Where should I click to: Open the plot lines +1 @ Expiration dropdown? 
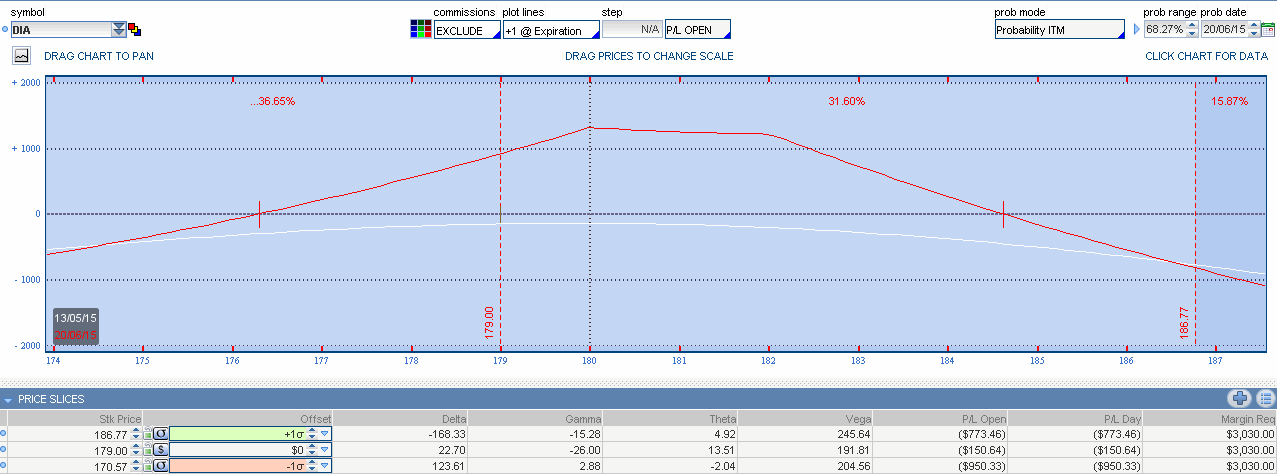pyautogui.click(x=550, y=30)
